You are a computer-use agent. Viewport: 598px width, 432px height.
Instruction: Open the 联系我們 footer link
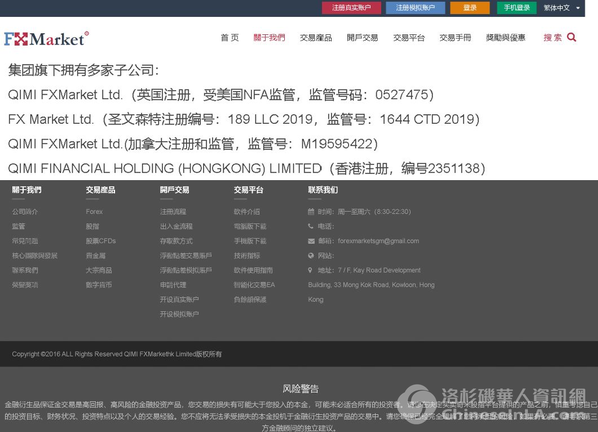click(x=25, y=270)
